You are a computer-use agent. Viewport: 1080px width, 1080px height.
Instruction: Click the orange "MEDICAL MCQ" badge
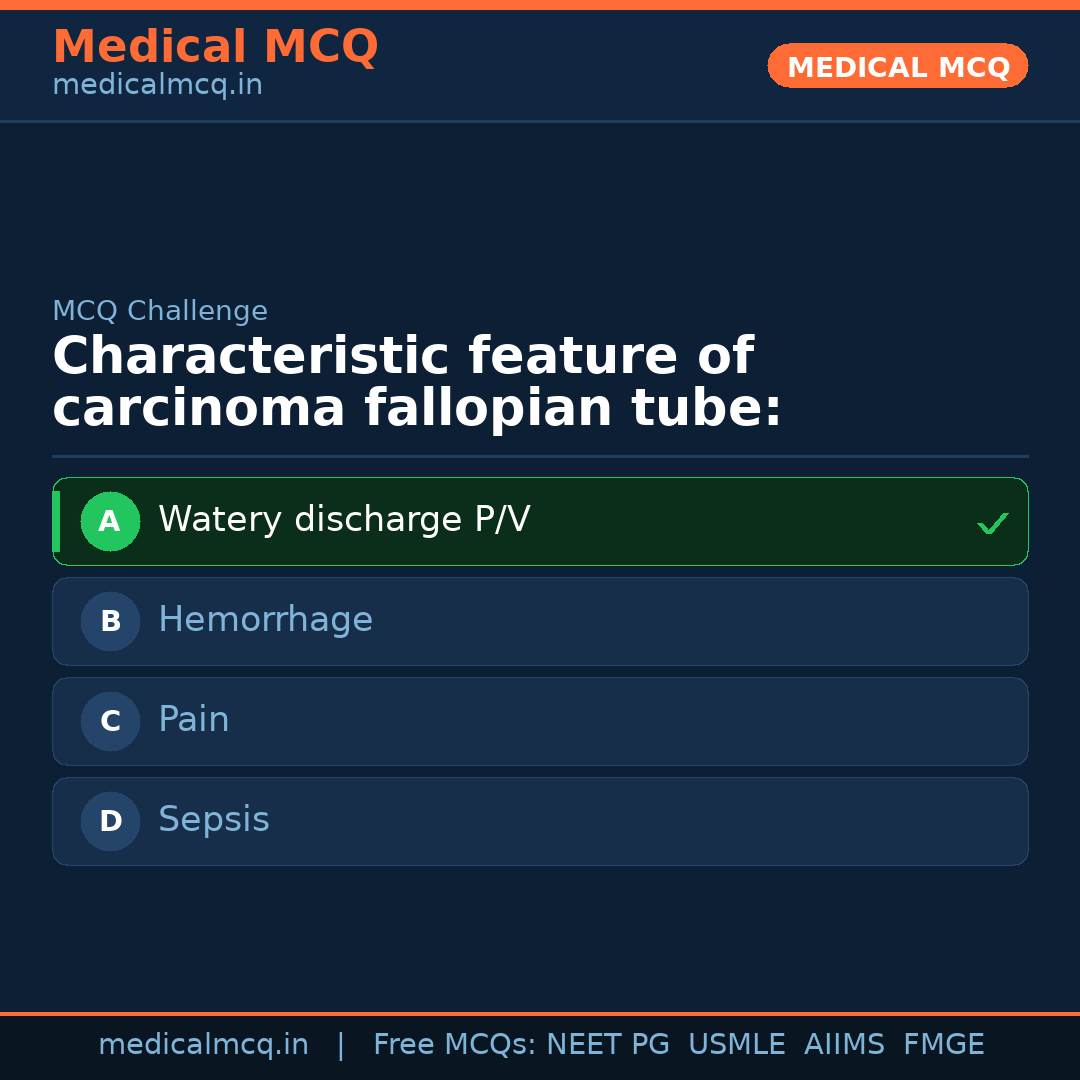click(x=898, y=67)
